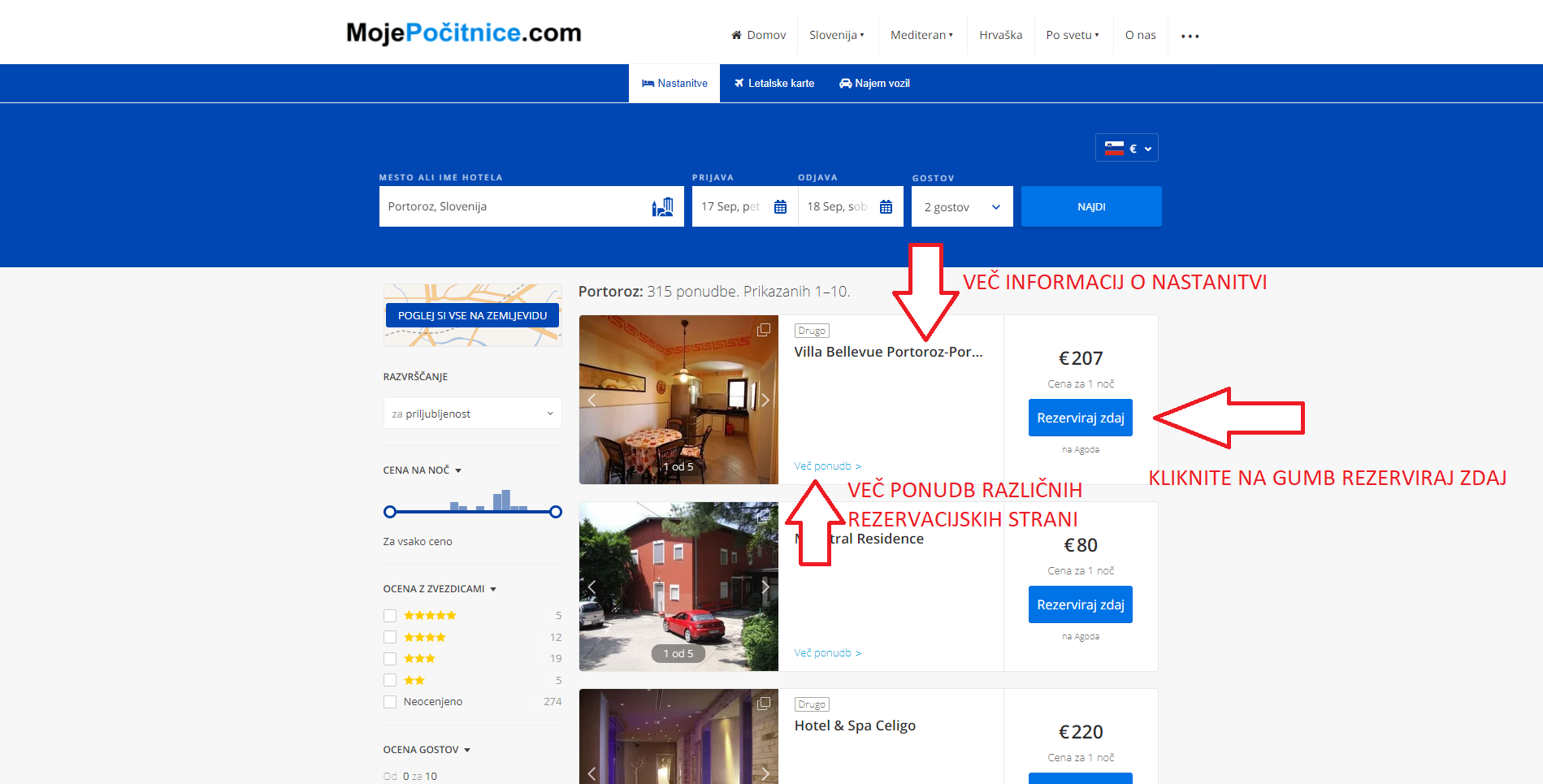This screenshot has width=1543, height=784.
Task: Show next photo of Villa Bellevue
Action: (765, 400)
